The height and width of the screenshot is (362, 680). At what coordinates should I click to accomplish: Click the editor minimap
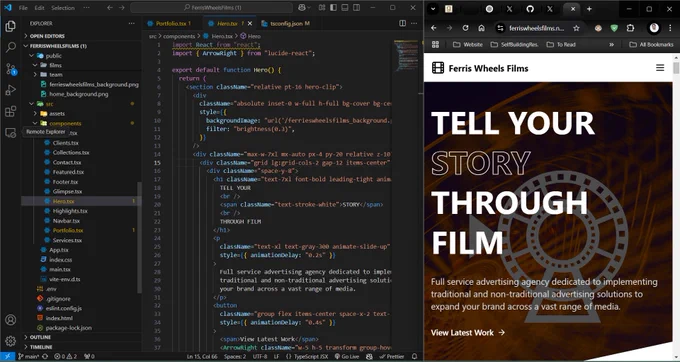(407, 55)
